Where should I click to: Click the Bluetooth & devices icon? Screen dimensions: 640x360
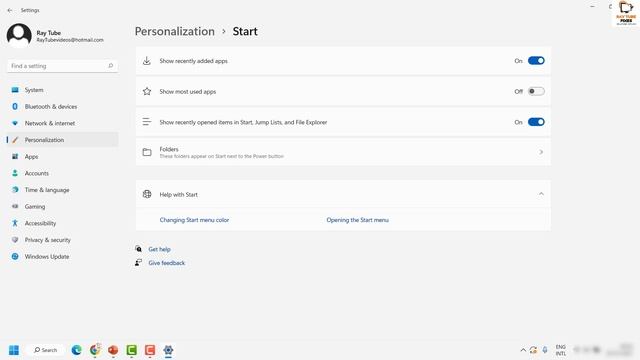15,107
